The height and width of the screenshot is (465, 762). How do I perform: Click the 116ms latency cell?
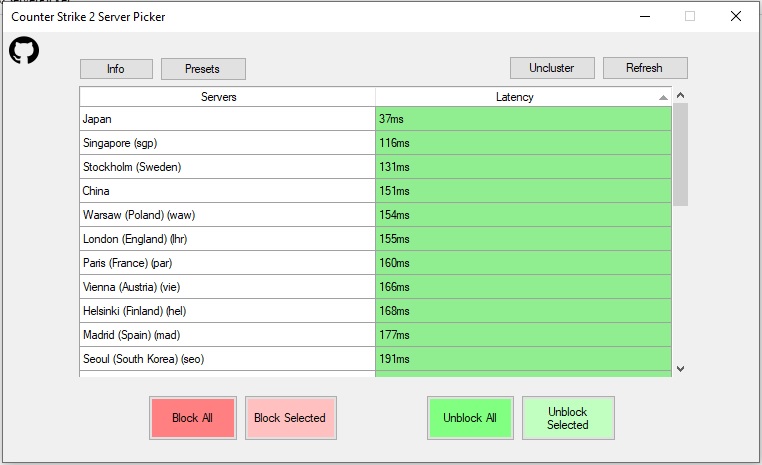[523, 143]
